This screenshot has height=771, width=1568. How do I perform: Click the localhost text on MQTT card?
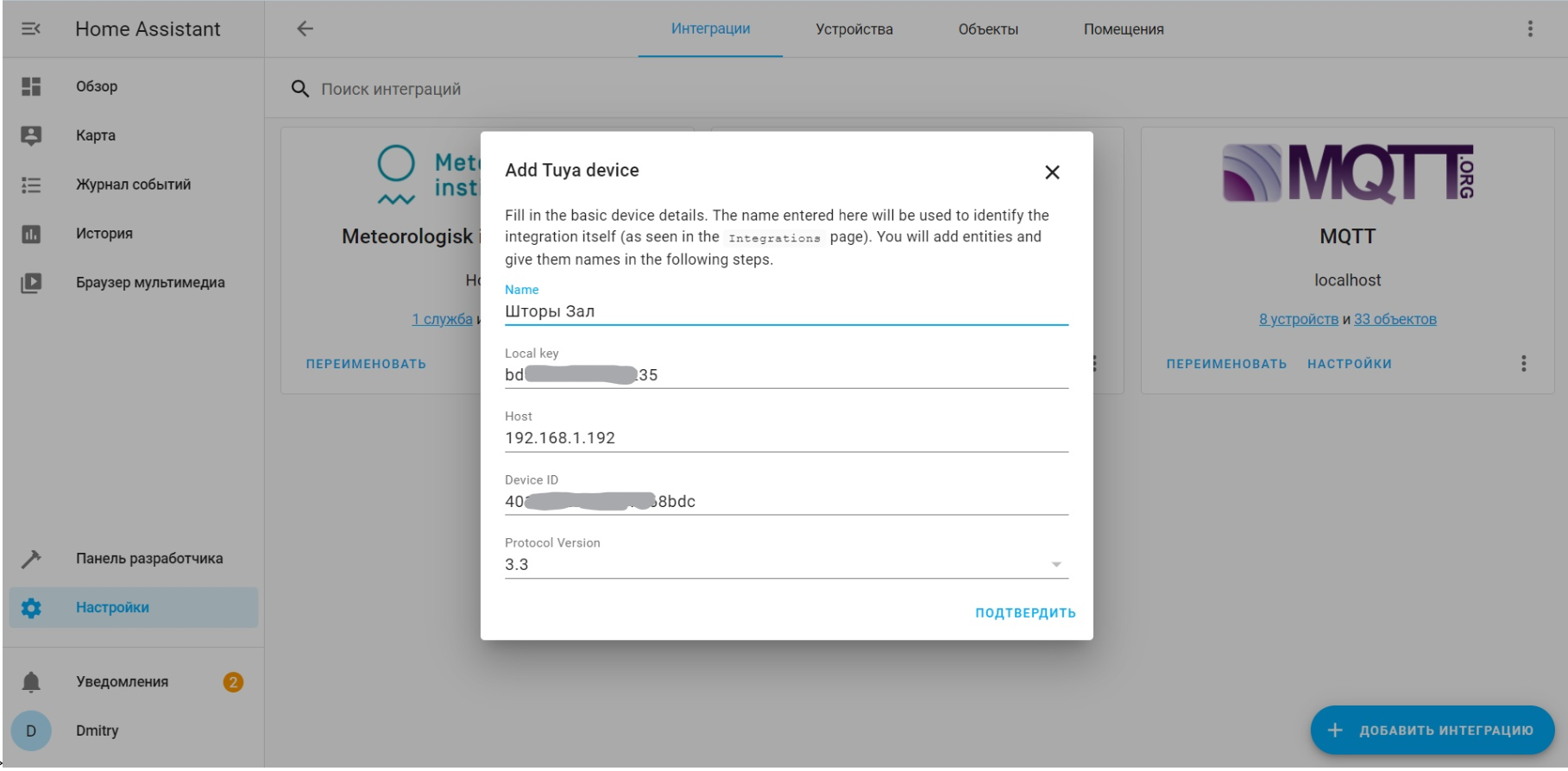(x=1347, y=280)
